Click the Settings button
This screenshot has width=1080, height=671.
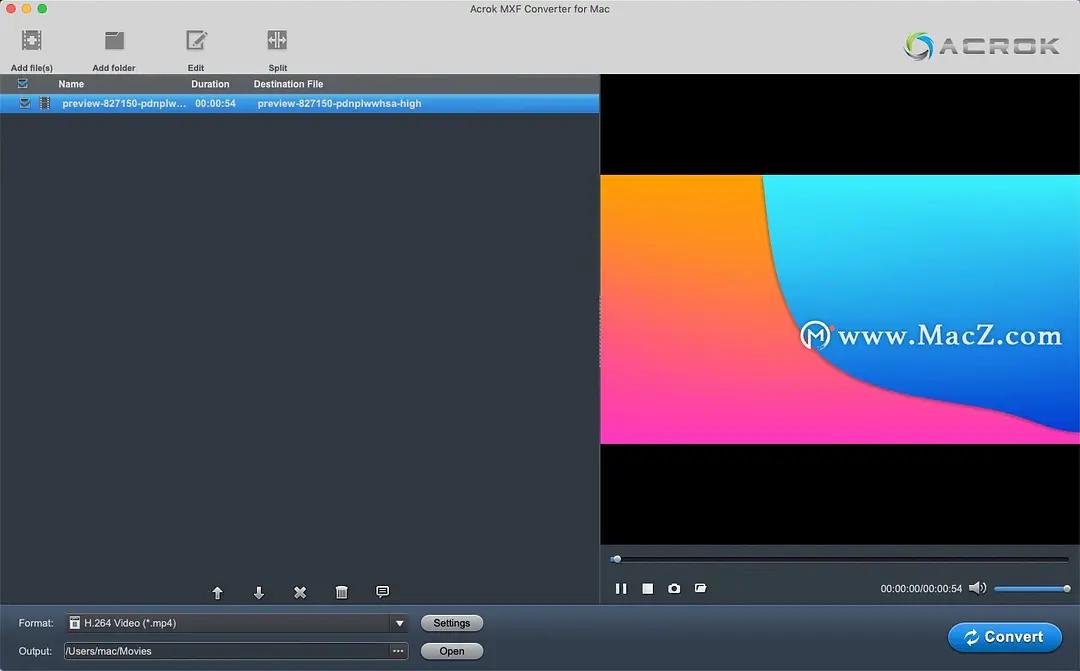tap(452, 623)
